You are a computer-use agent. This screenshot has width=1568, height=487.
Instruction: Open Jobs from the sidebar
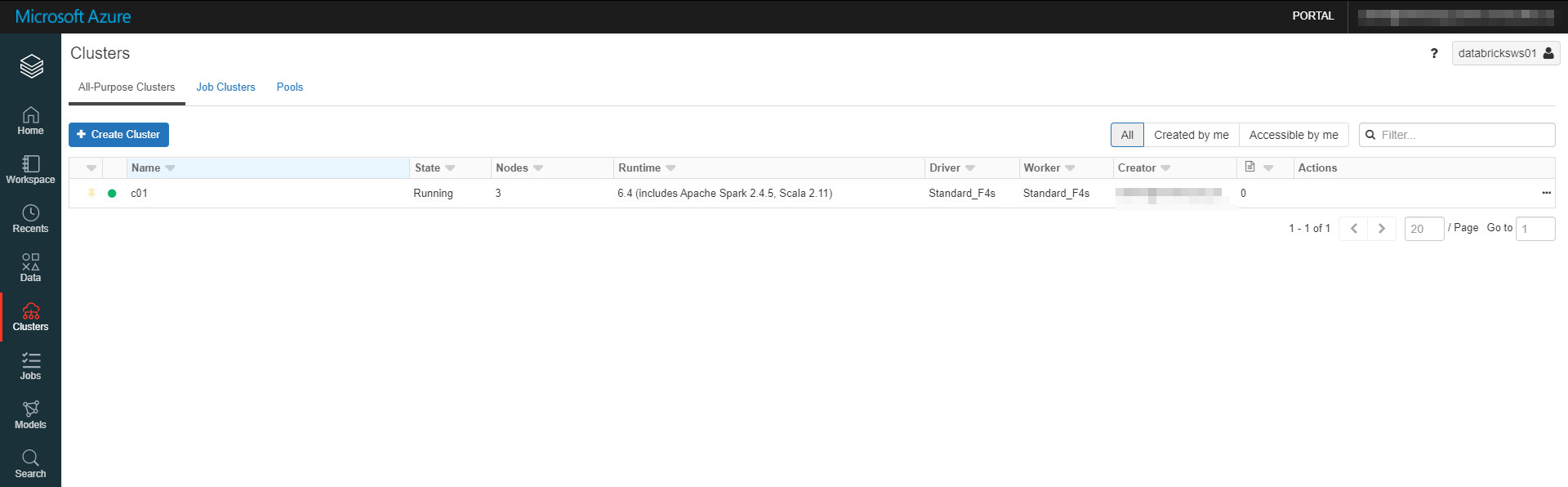[x=30, y=366]
